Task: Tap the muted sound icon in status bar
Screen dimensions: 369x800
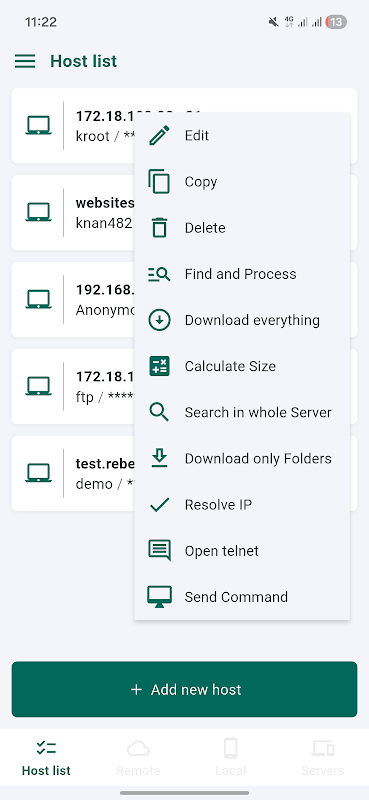Action: 274,22
